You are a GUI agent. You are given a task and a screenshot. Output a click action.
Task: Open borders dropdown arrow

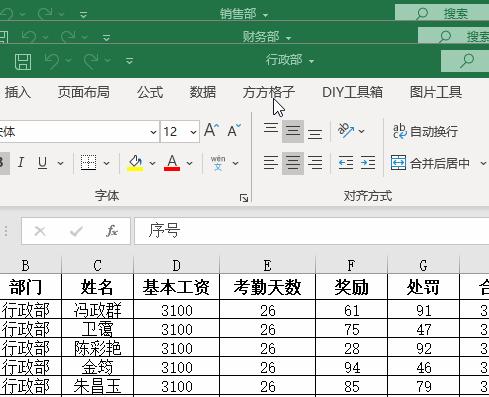click(106, 163)
